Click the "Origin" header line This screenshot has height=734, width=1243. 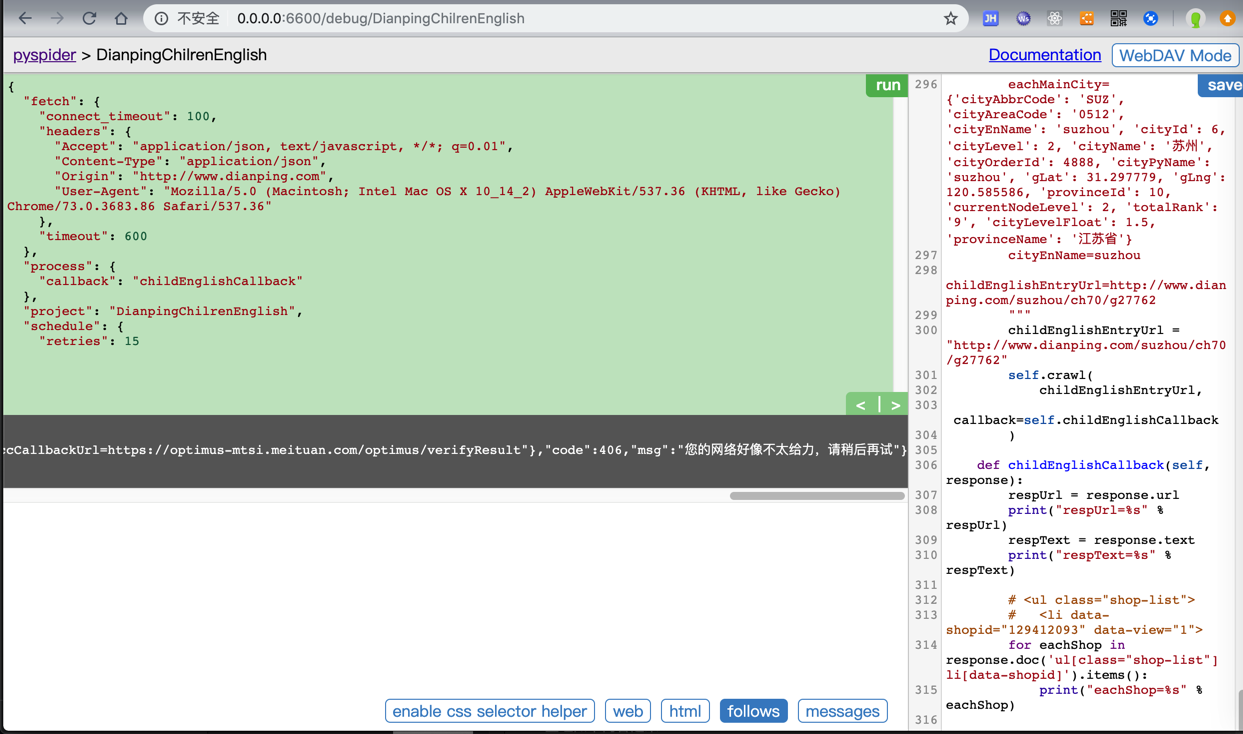[192, 176]
